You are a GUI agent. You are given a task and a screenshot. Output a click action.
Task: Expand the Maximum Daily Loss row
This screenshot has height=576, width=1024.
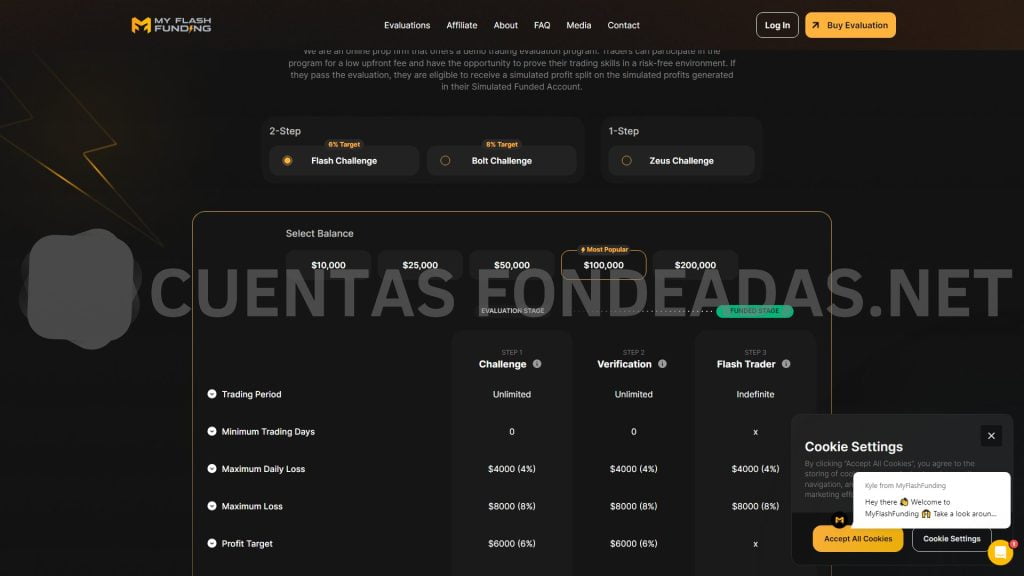[210, 468]
